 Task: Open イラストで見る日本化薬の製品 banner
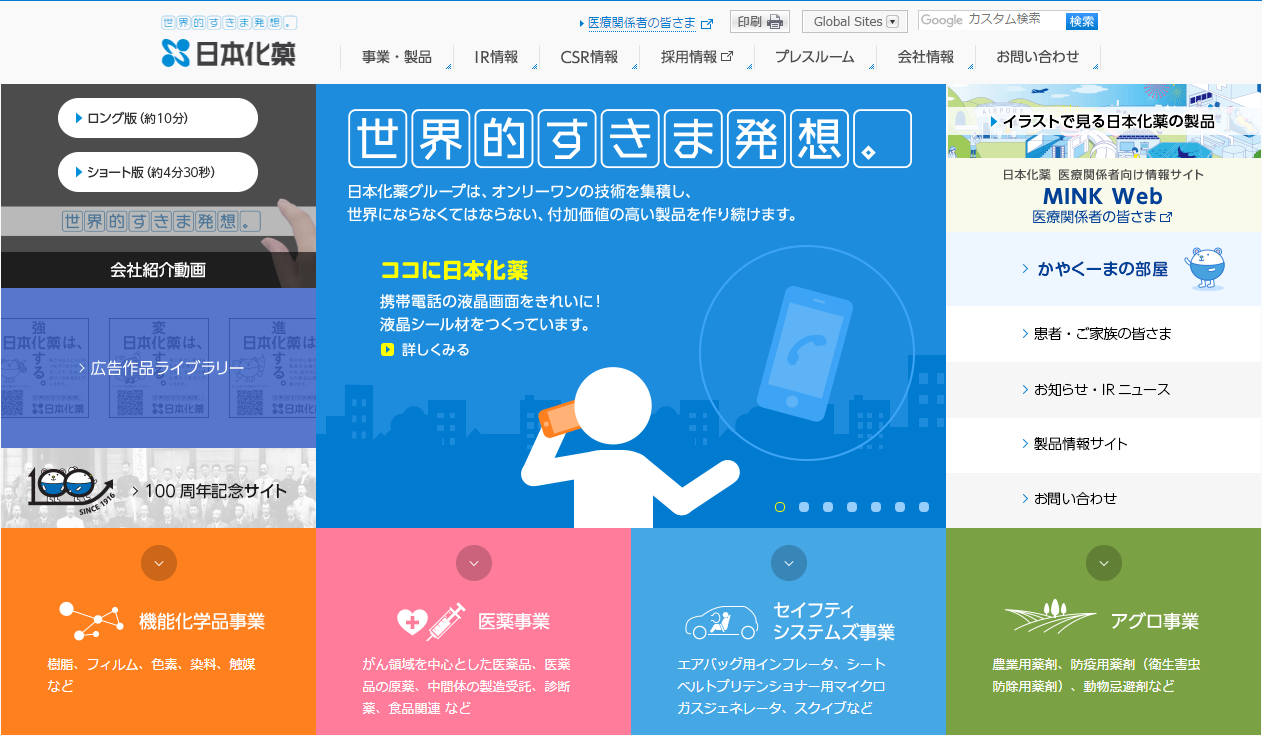click(1104, 121)
